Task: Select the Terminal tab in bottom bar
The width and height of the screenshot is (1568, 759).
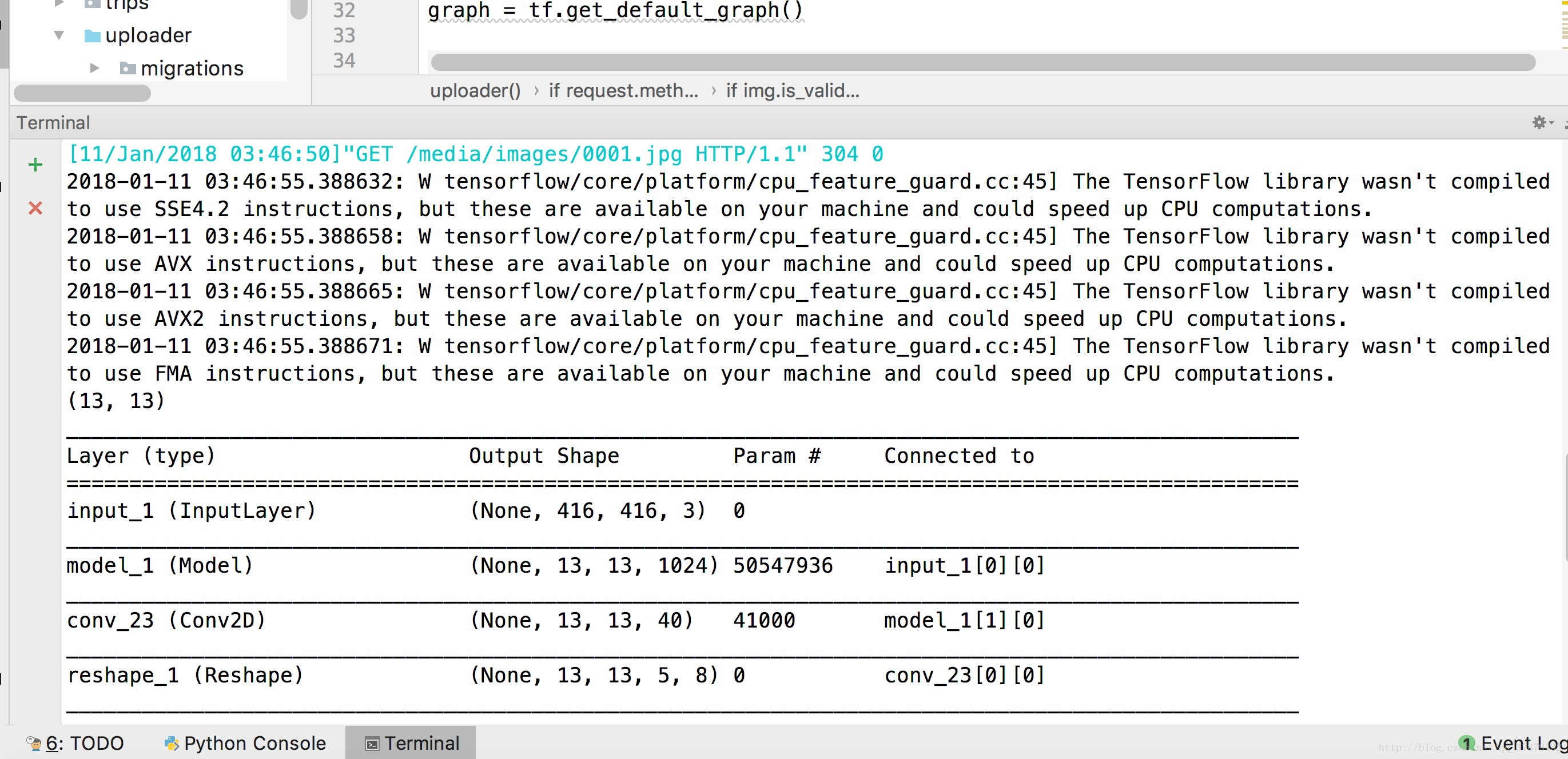Action: pyautogui.click(x=412, y=742)
